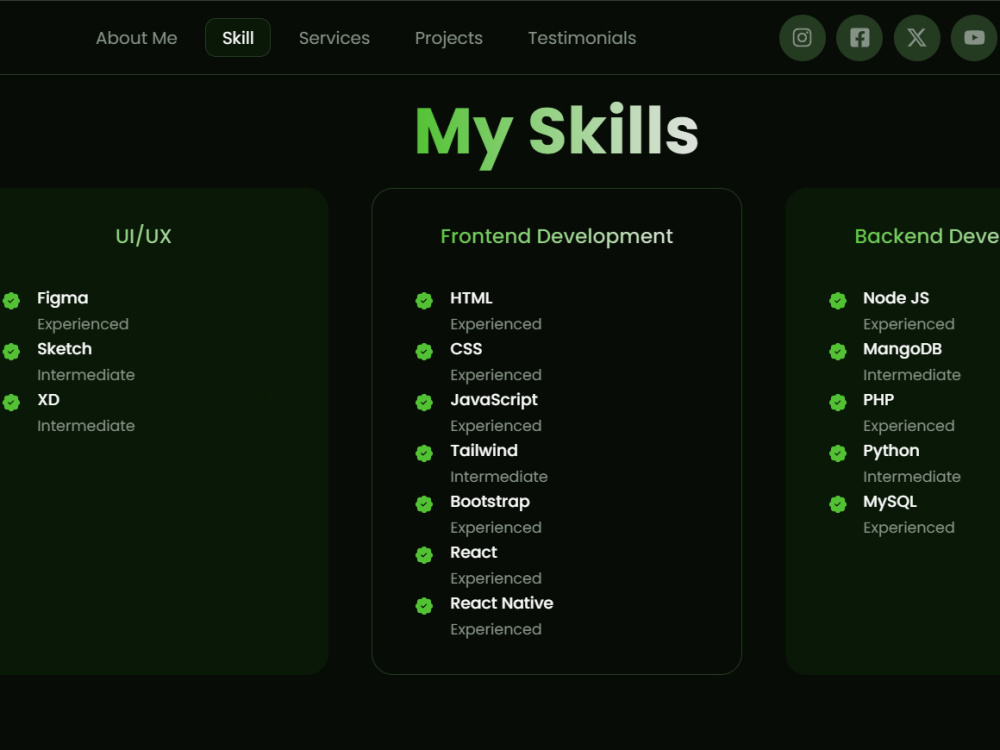Click the check badge next to MangoDB

click(838, 351)
